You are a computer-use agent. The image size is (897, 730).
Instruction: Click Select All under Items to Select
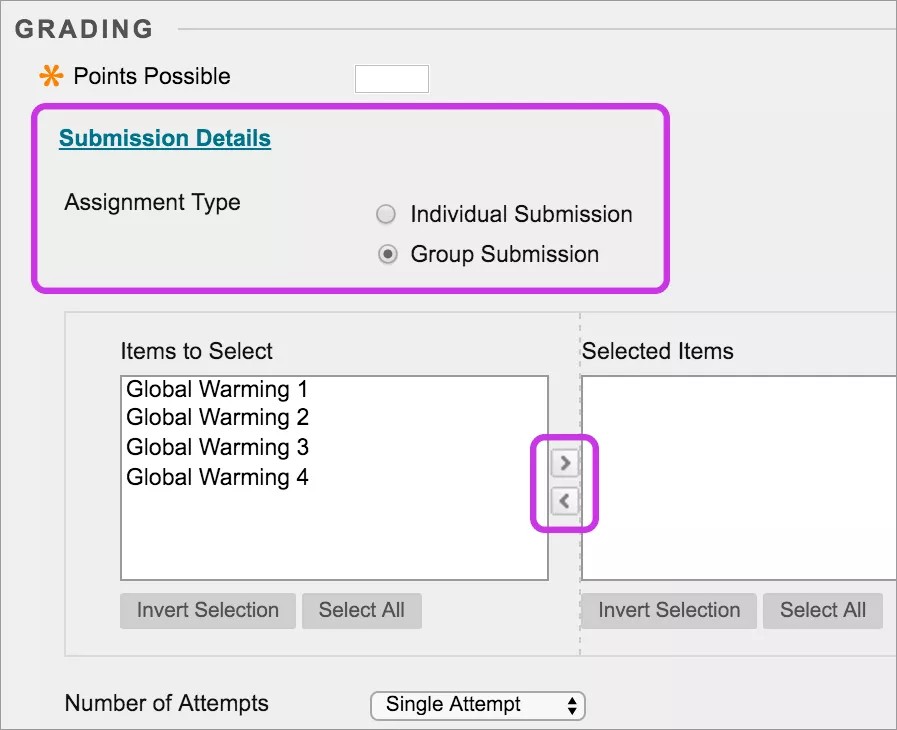pos(361,610)
